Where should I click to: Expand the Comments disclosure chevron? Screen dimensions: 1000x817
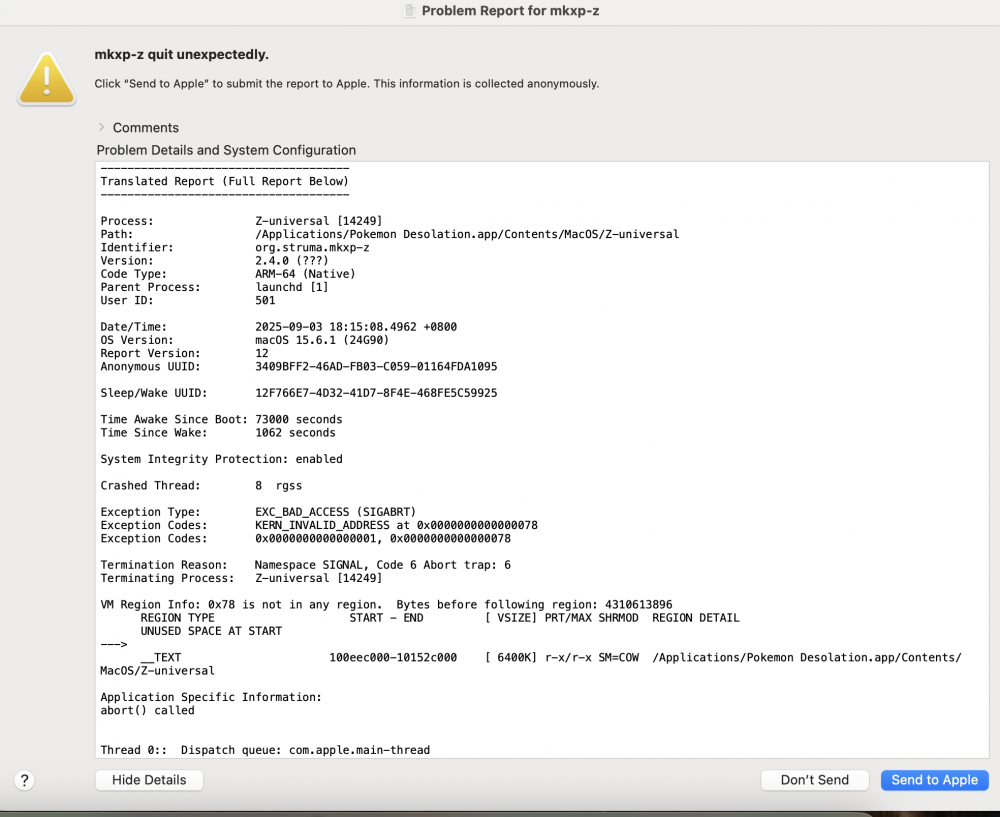(101, 127)
